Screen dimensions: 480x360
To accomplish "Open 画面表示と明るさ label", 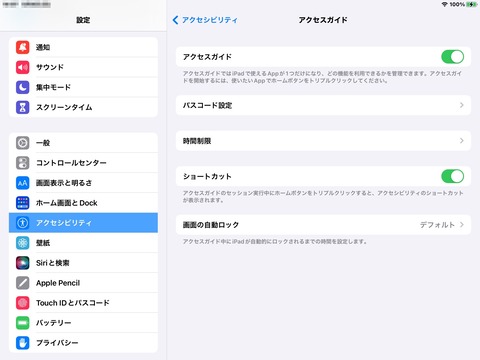I will point(64,183).
